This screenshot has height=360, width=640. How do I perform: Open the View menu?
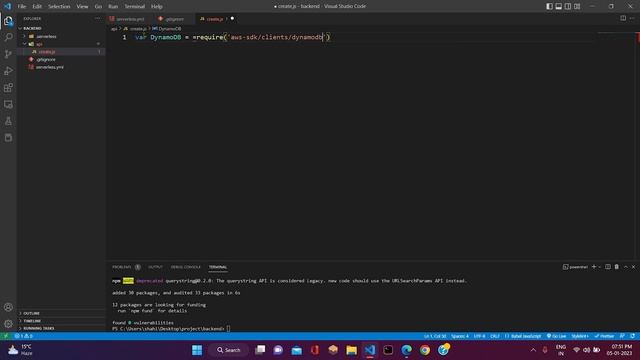[82, 7]
